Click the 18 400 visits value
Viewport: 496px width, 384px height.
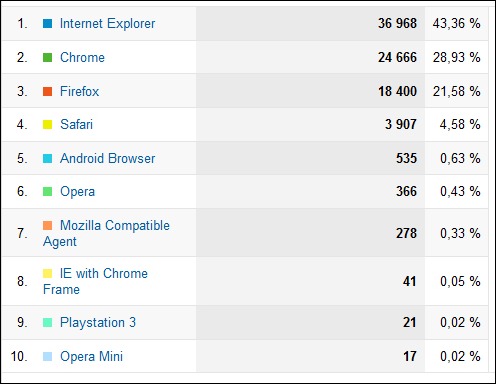[397, 91]
